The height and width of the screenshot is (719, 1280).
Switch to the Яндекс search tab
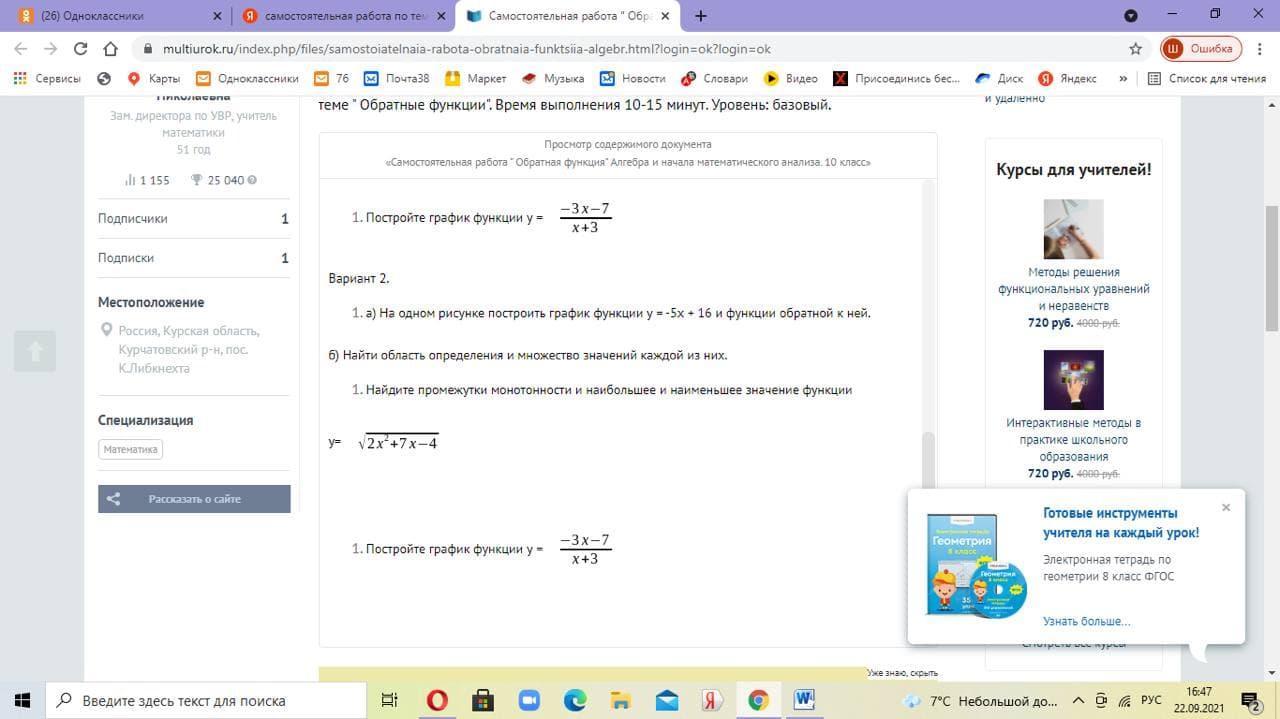pos(340,16)
